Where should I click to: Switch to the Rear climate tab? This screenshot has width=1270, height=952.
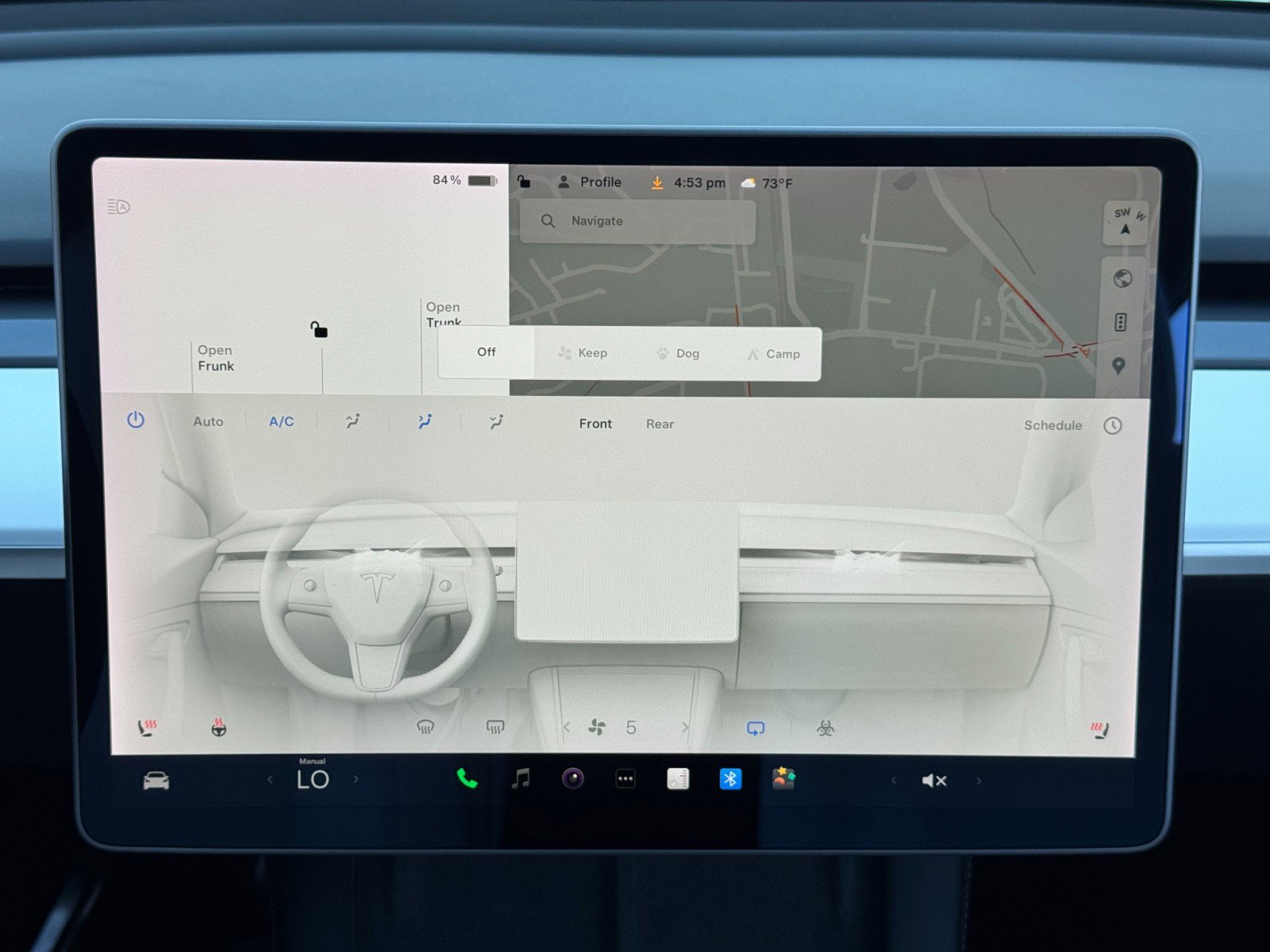[x=660, y=424]
